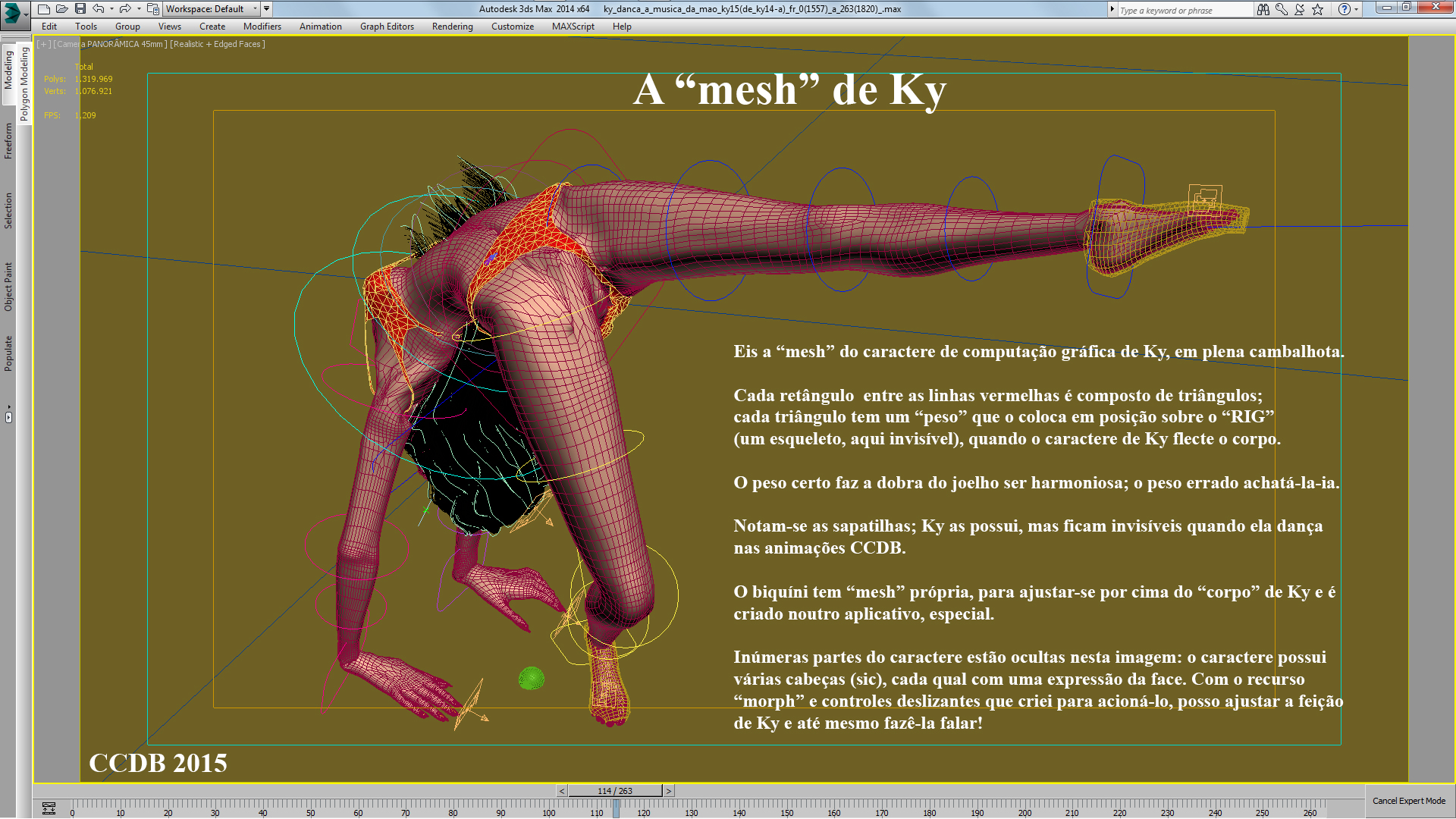The height and width of the screenshot is (819, 1456).
Task: Open the Rendering menu
Action: click(452, 27)
